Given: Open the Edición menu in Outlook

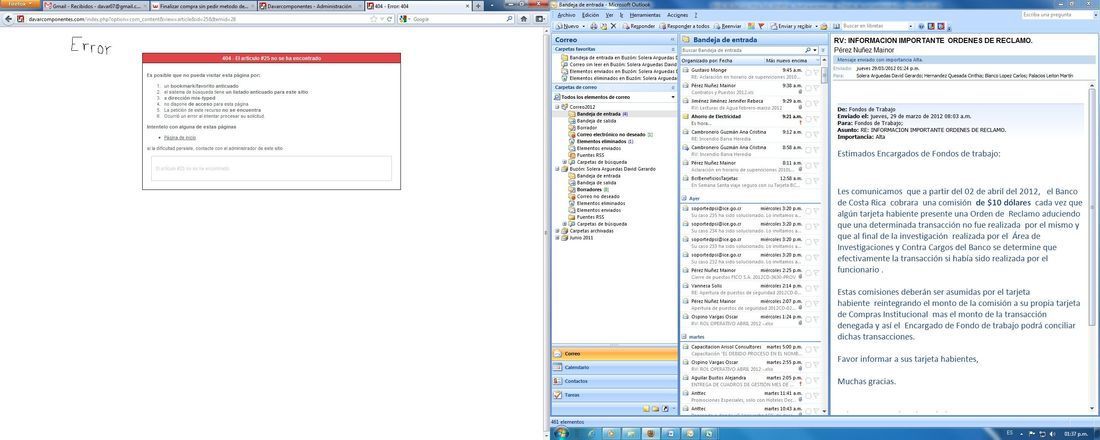Looking at the screenshot, I should click(x=591, y=15).
